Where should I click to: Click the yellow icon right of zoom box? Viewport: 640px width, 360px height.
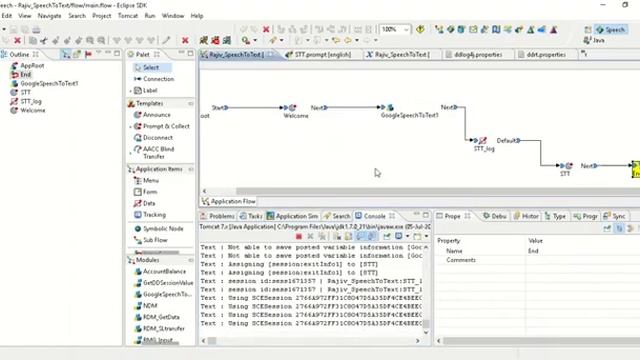pyautogui.click(x=420, y=29)
